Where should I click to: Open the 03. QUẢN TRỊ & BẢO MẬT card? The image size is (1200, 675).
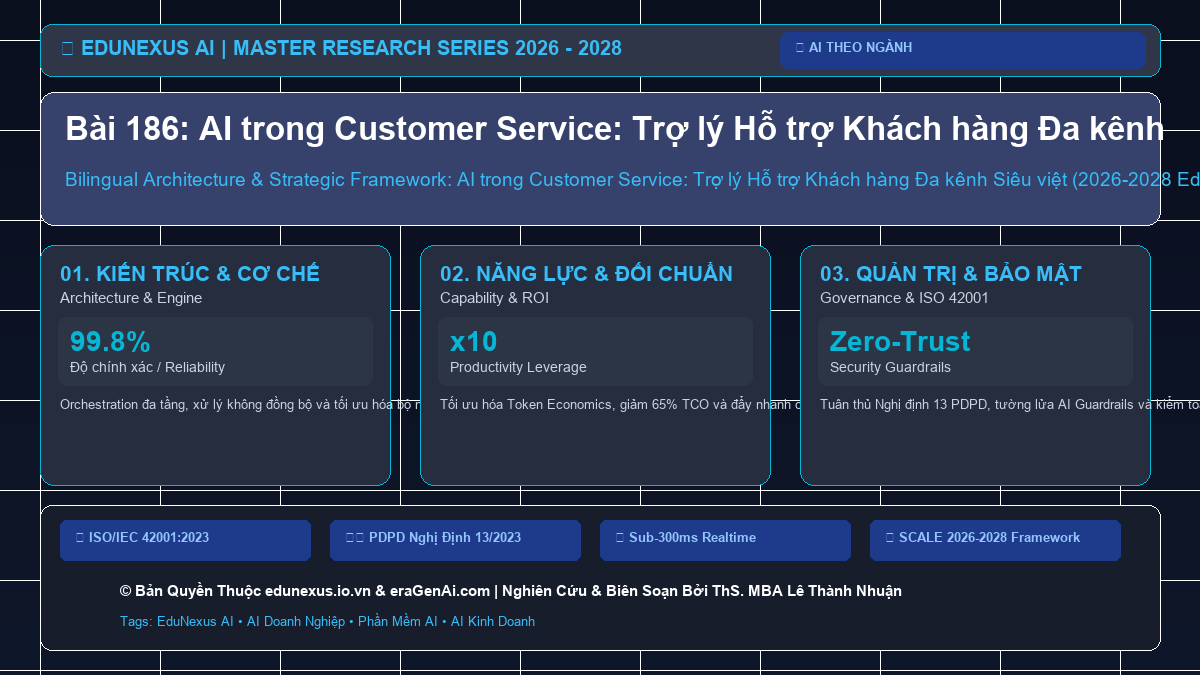point(975,366)
